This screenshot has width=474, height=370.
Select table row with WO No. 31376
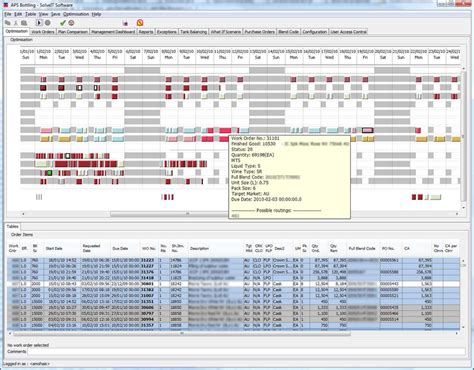coord(233,272)
